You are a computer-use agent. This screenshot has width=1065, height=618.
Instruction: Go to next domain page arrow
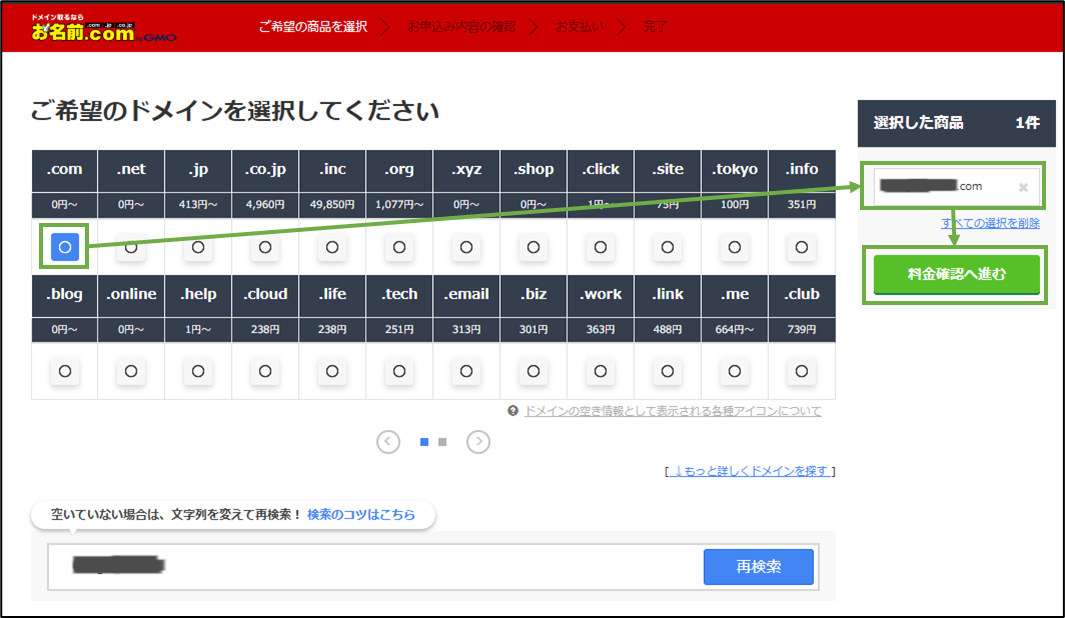(478, 442)
